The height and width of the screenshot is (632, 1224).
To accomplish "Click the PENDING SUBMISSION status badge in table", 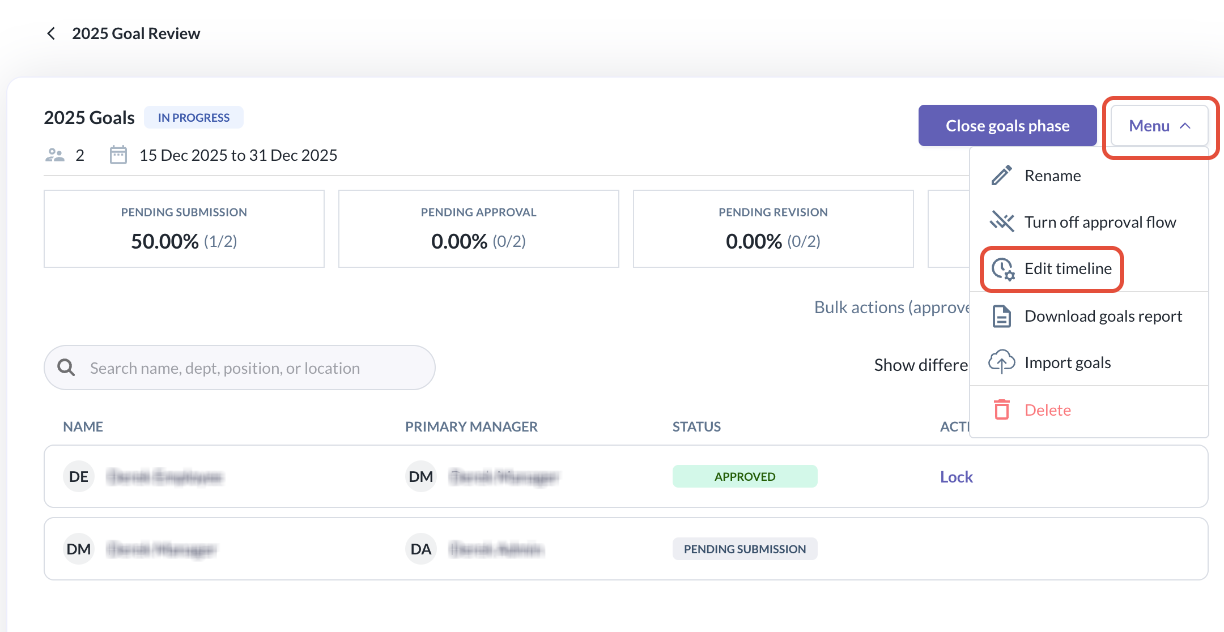I will pos(745,549).
